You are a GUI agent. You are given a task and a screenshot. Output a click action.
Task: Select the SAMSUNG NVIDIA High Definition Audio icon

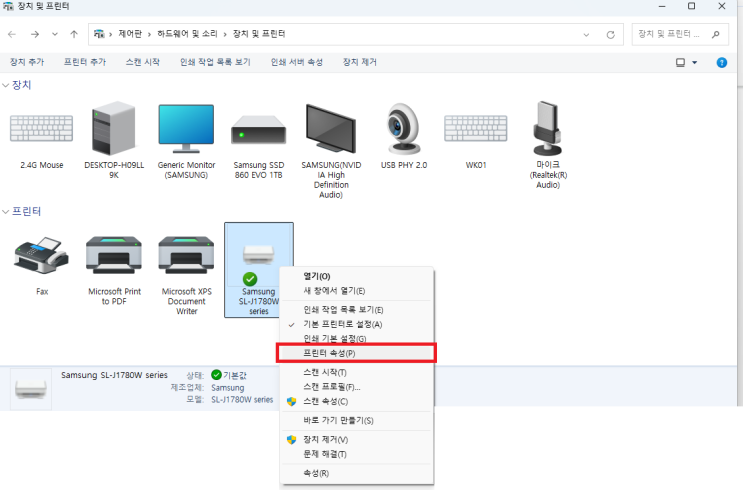331,128
